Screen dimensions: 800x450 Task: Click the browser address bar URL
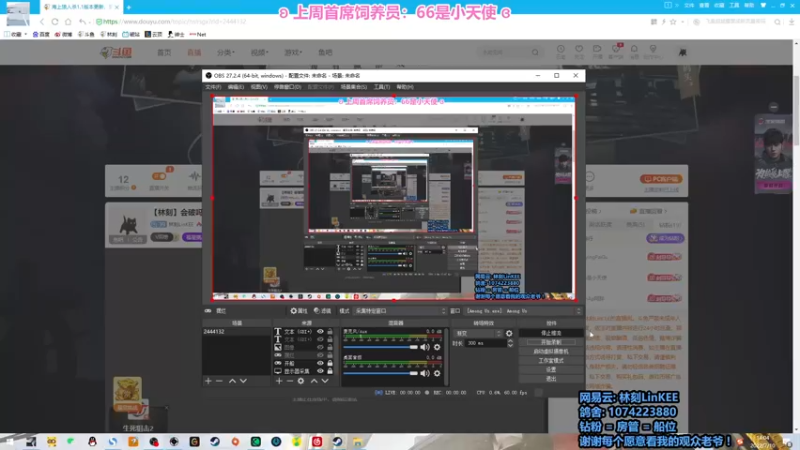[x=174, y=21]
